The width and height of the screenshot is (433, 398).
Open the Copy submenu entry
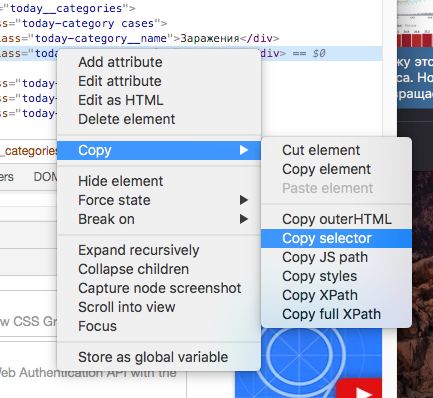(x=159, y=150)
